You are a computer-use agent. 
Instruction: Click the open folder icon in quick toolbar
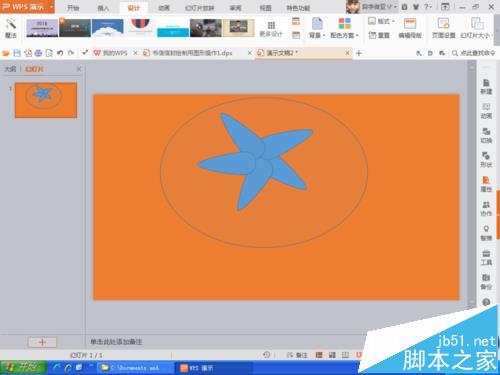click(x=6, y=53)
